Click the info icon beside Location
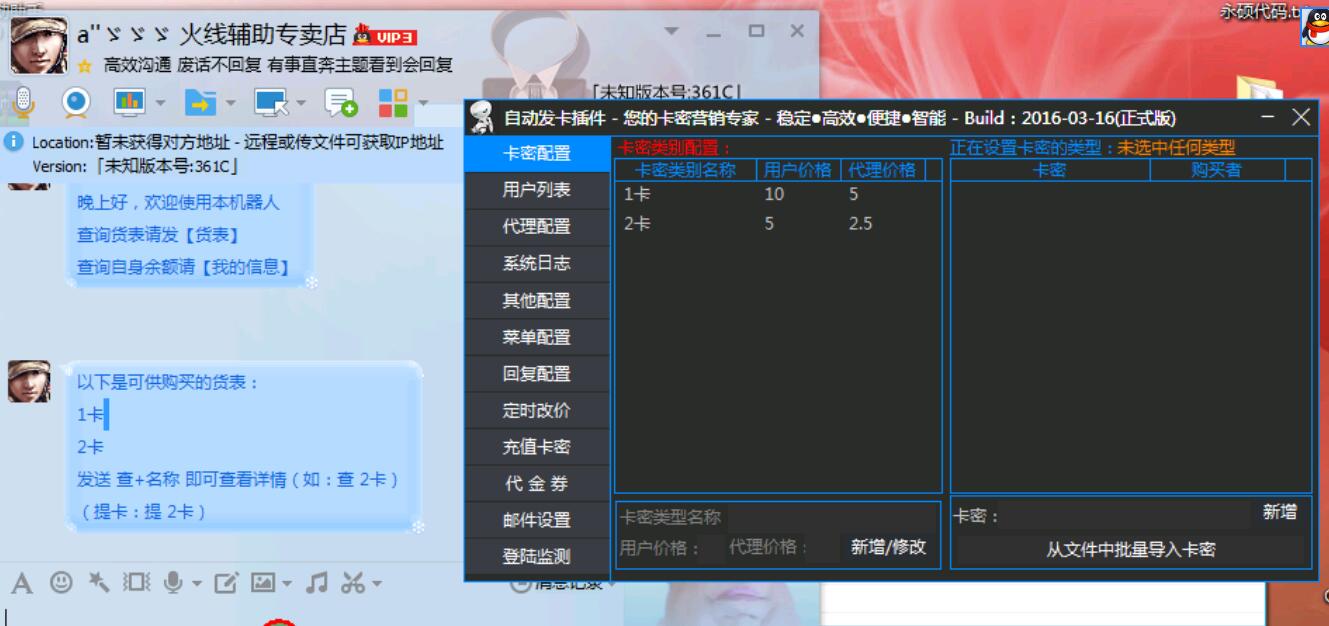 click(14, 142)
